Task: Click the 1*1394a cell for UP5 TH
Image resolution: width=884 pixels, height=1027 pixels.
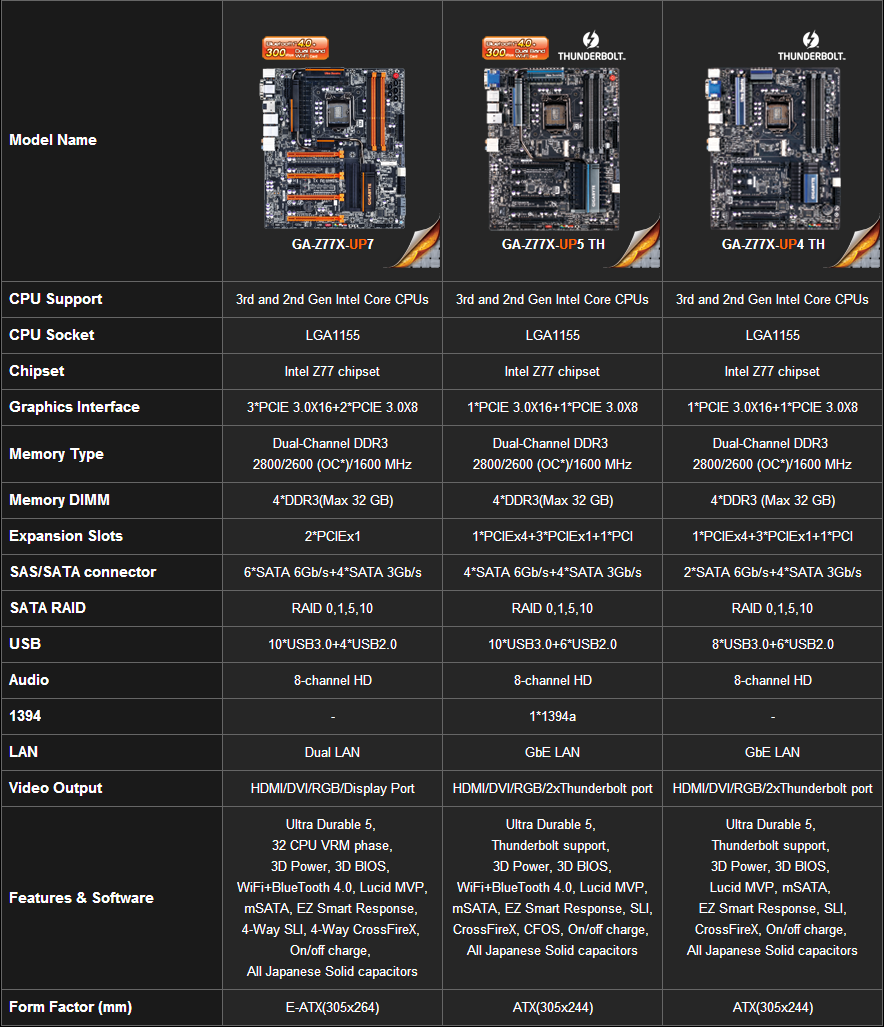Action: point(552,716)
